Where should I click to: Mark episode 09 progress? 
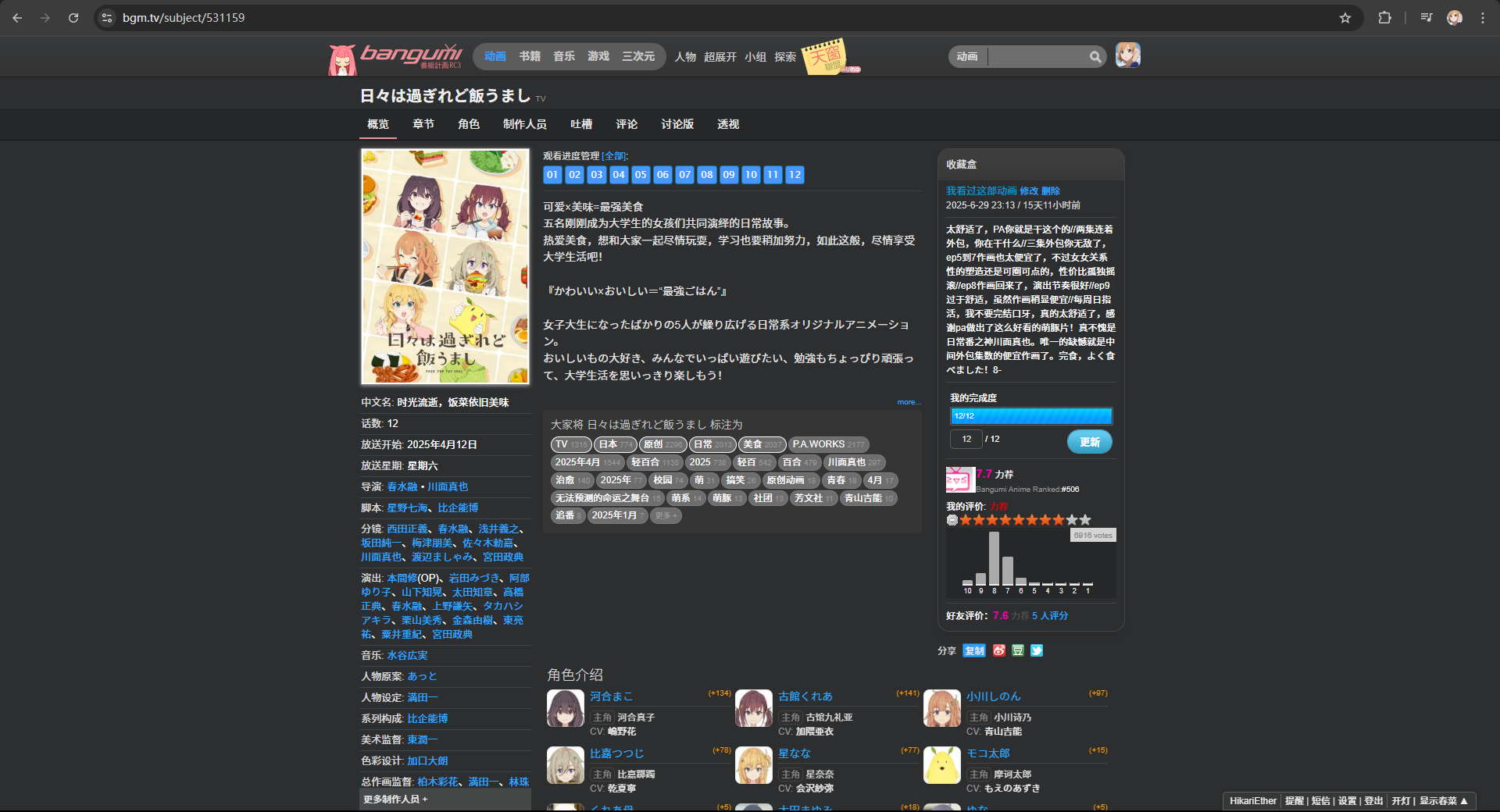pyautogui.click(x=729, y=174)
